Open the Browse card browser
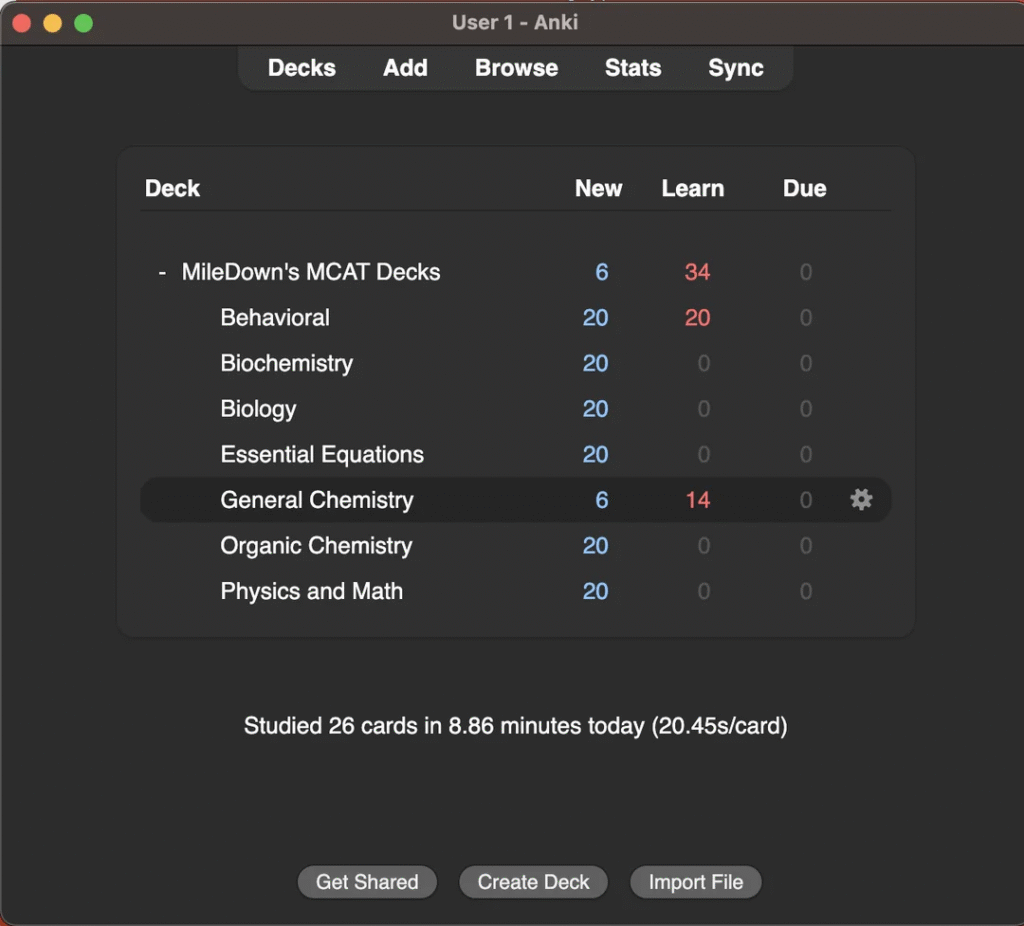1024x926 pixels. (x=516, y=68)
